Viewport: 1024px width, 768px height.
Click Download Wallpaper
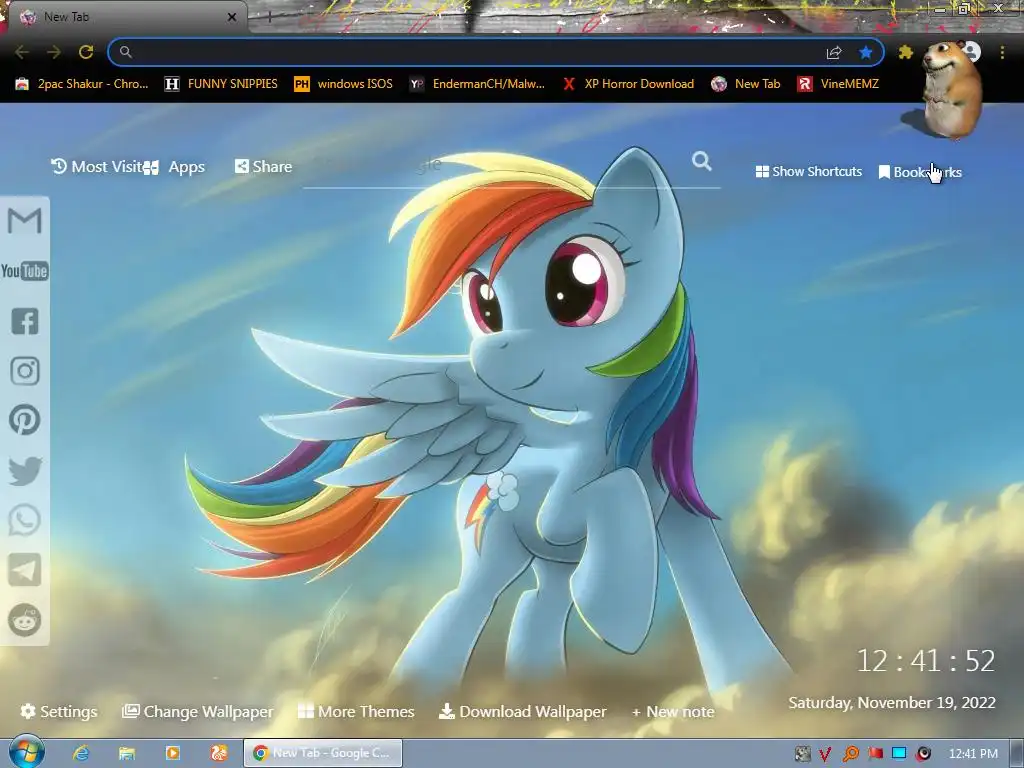522,711
